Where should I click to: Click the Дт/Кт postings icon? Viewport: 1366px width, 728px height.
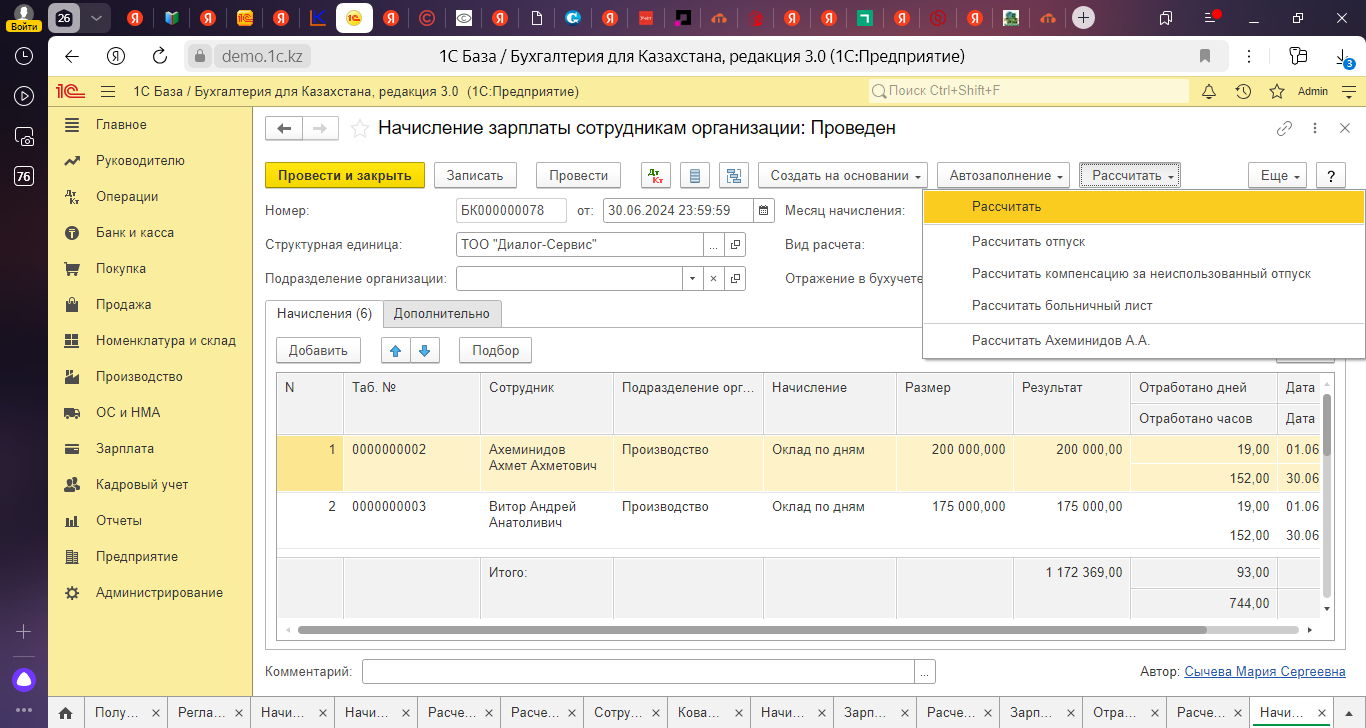coord(655,175)
